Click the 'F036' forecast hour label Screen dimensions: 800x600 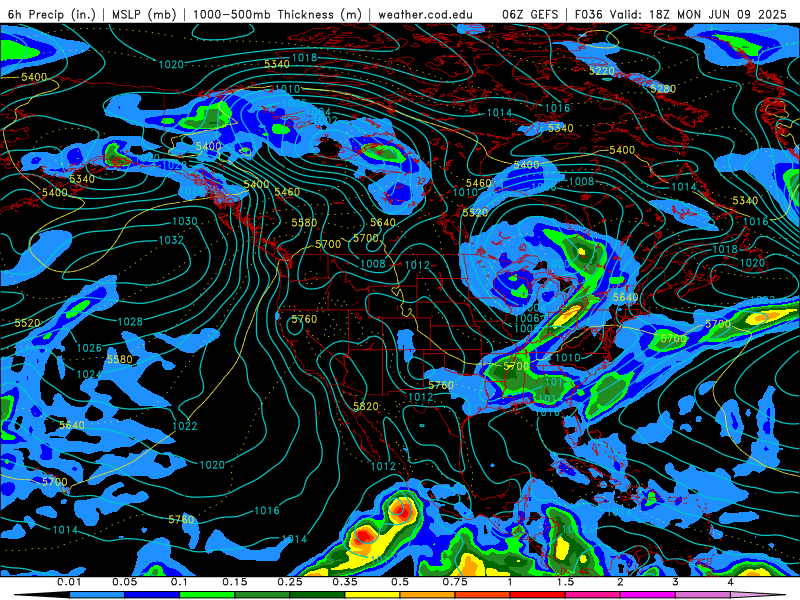click(589, 14)
